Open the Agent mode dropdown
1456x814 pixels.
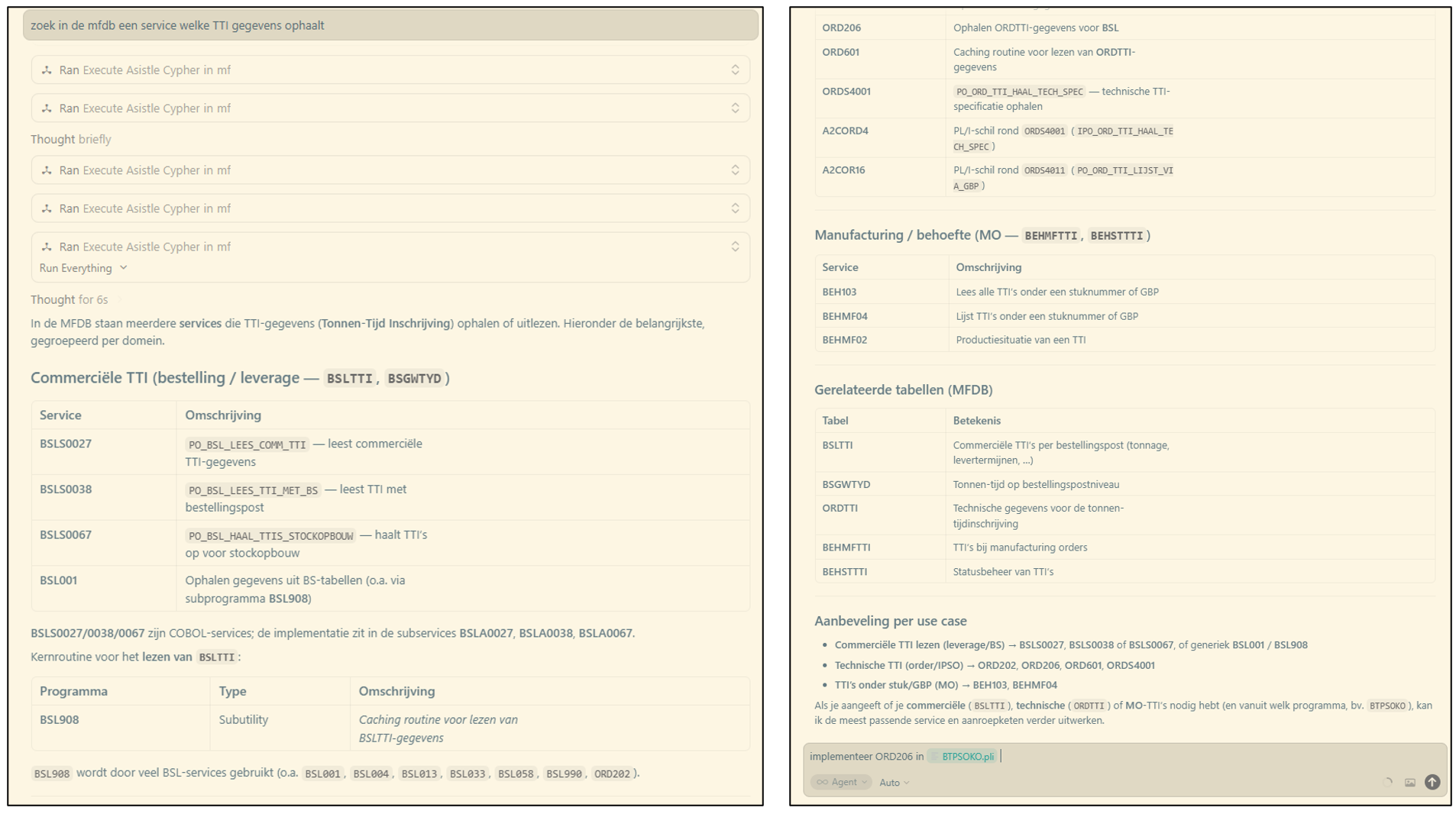[x=841, y=782]
